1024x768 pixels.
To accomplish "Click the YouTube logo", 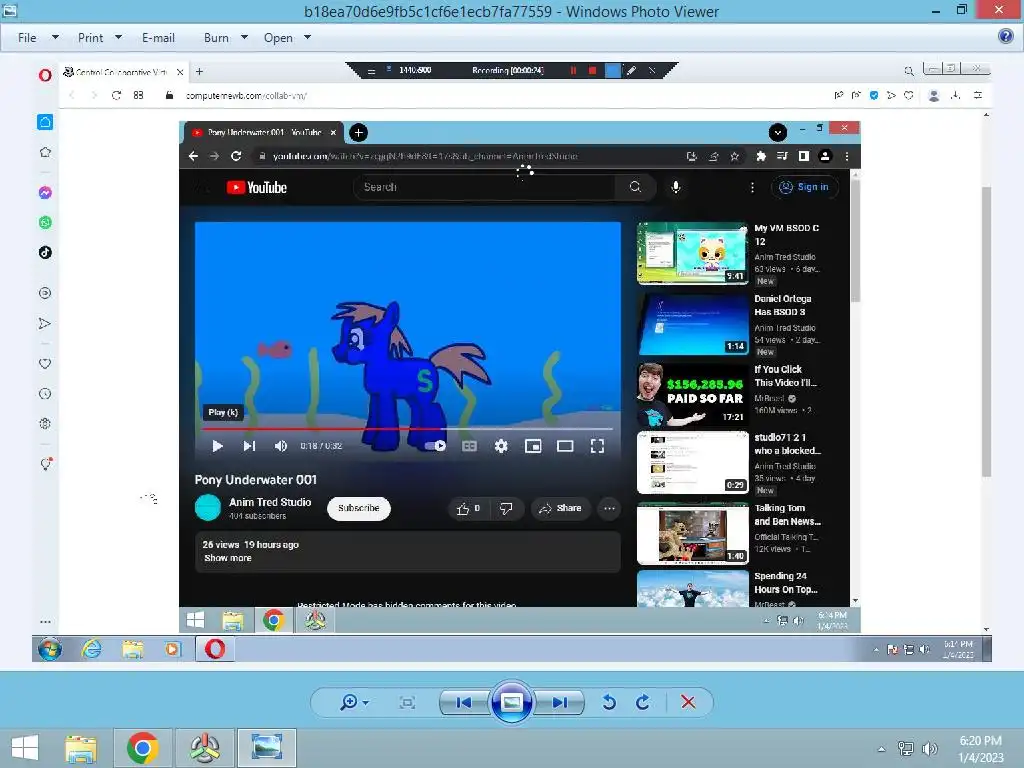I will [x=257, y=187].
